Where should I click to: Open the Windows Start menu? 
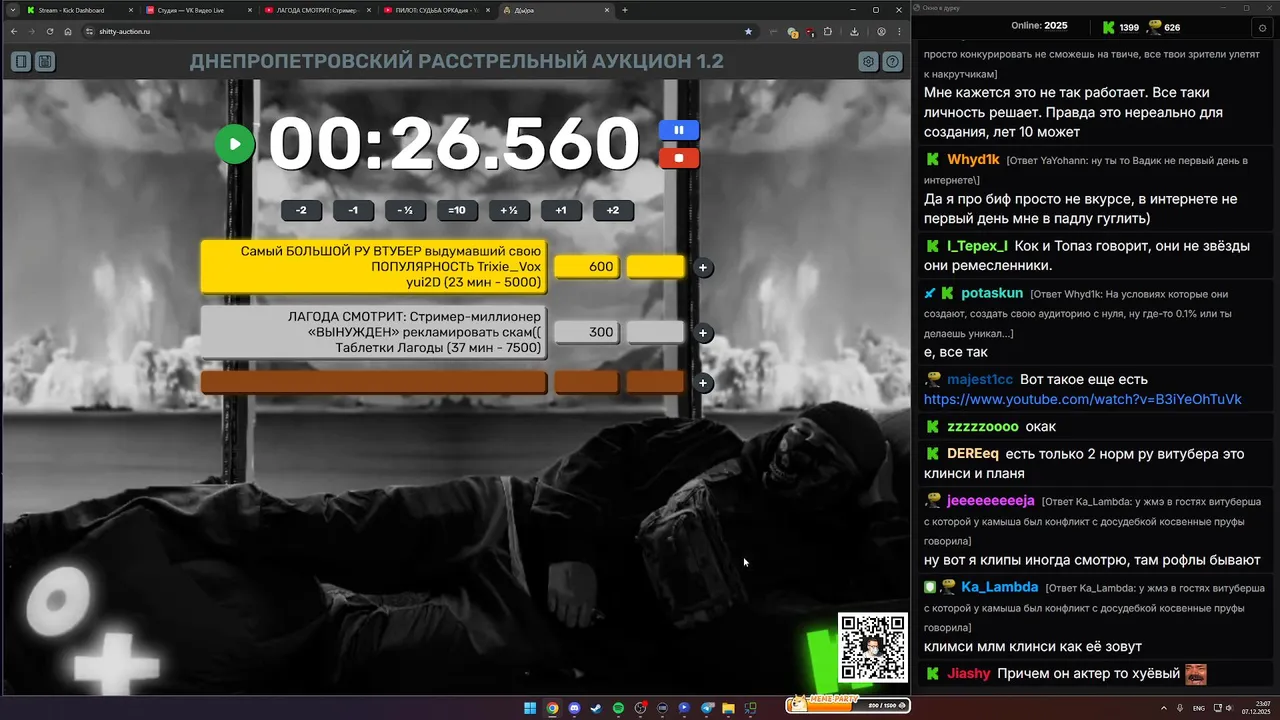(530, 708)
